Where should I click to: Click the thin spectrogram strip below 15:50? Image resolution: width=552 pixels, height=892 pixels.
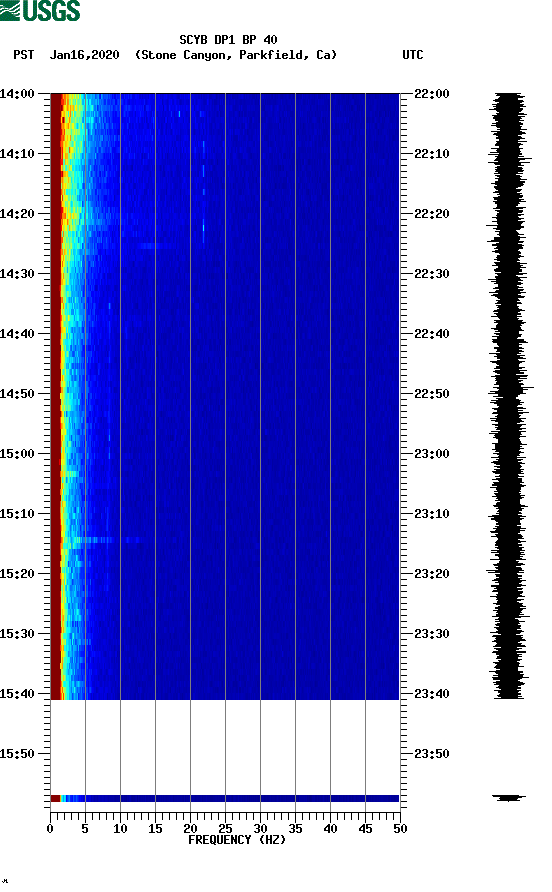click(x=225, y=798)
